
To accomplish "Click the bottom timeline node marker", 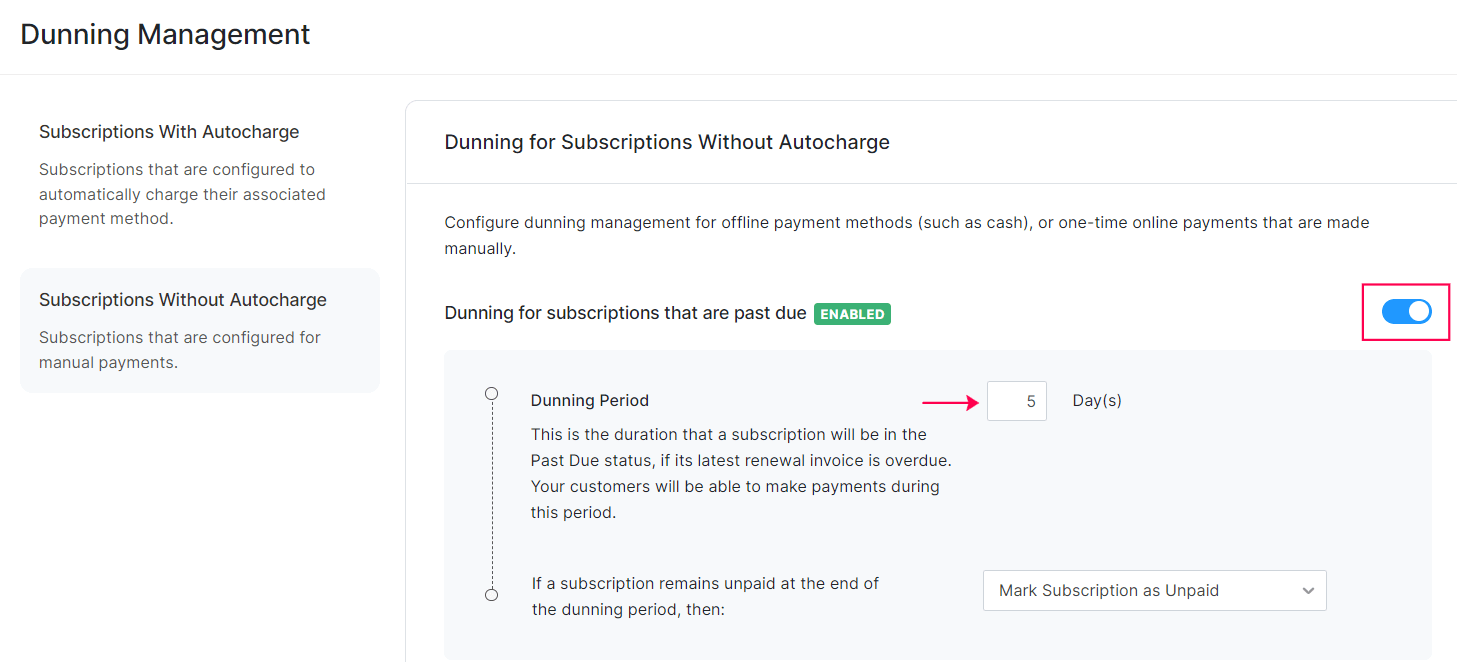I will point(491,593).
